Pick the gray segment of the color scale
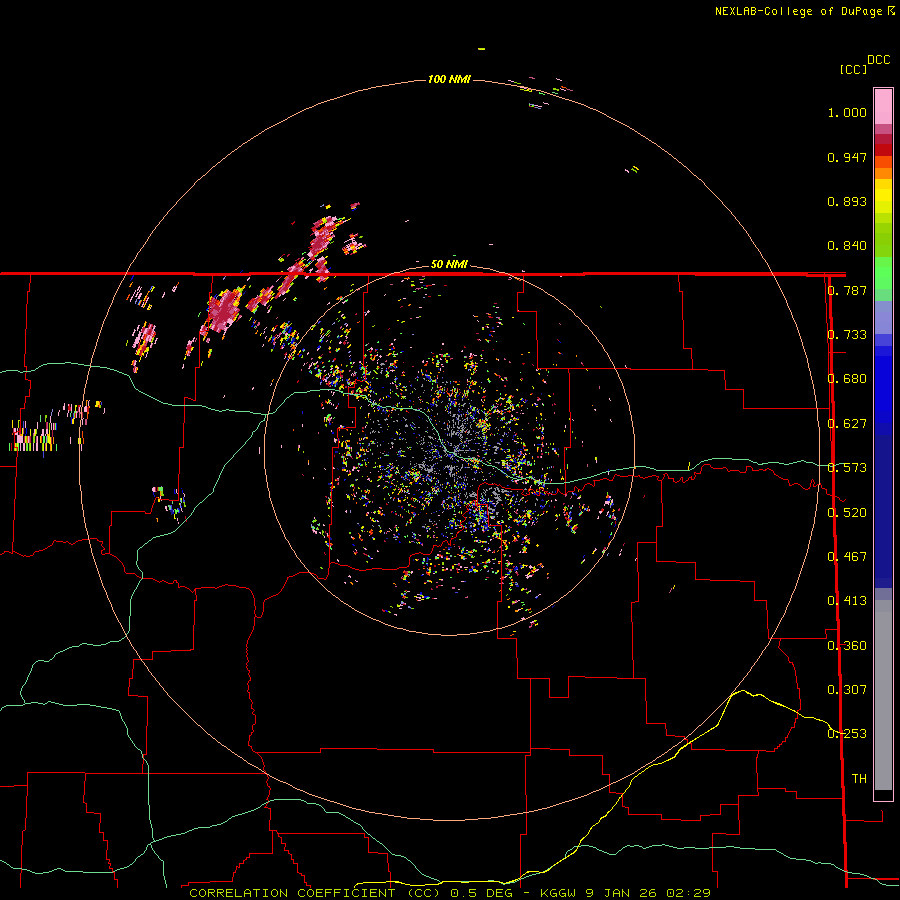 click(883, 695)
